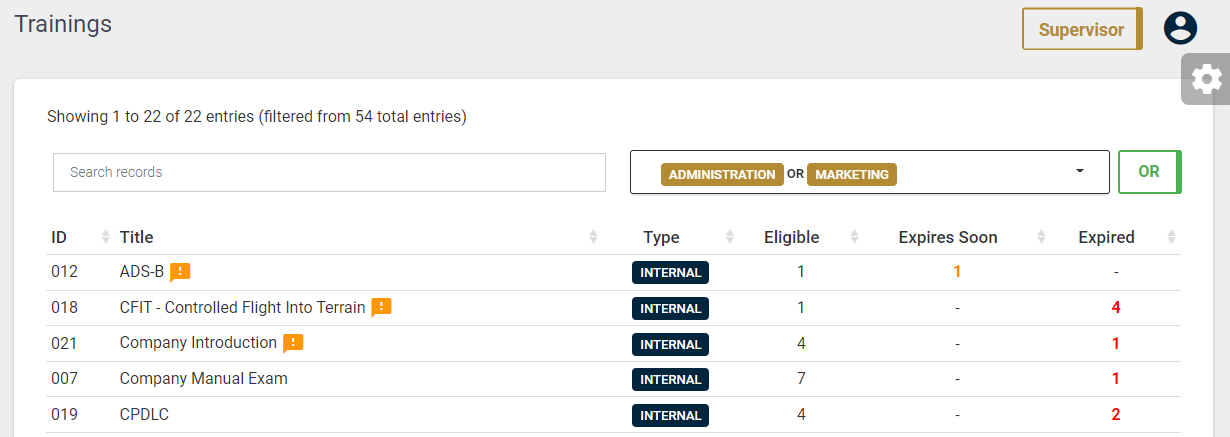Open the user profile avatar icon

[x=1180, y=28]
